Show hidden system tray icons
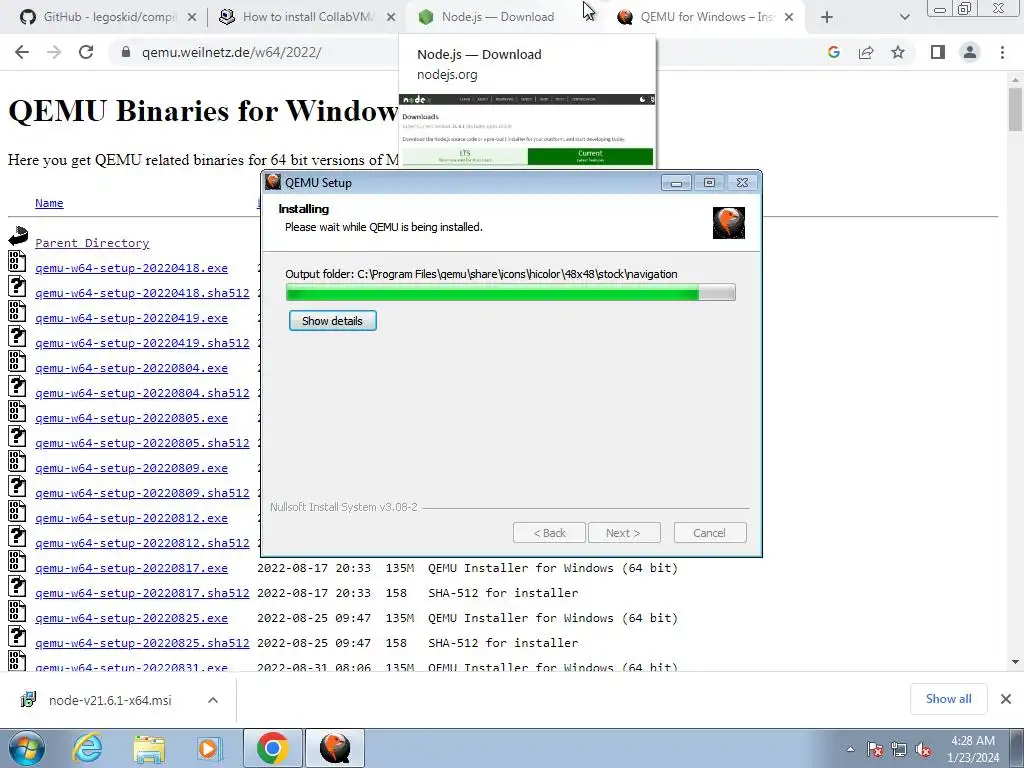1024x768 pixels. 850,749
